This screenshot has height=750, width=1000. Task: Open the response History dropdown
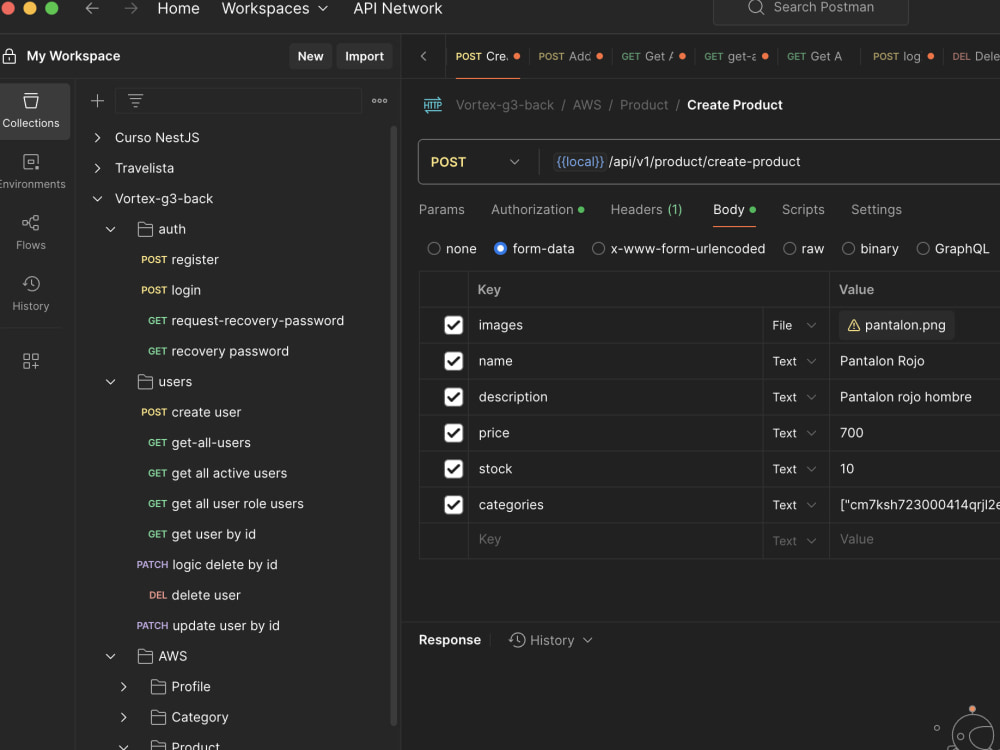(x=551, y=640)
